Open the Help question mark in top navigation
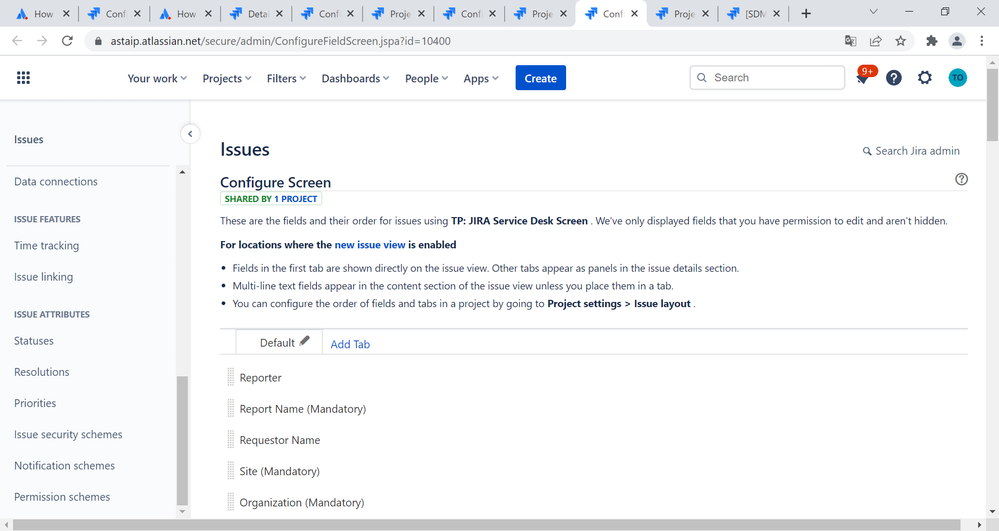 [894, 78]
